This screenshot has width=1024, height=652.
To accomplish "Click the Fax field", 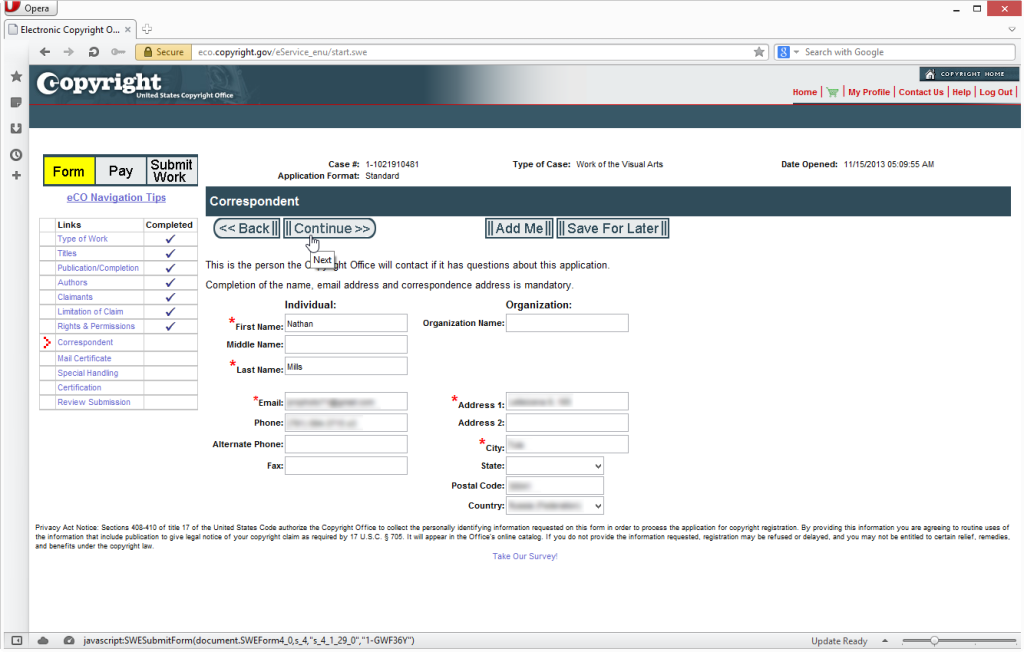I will 346,466.
